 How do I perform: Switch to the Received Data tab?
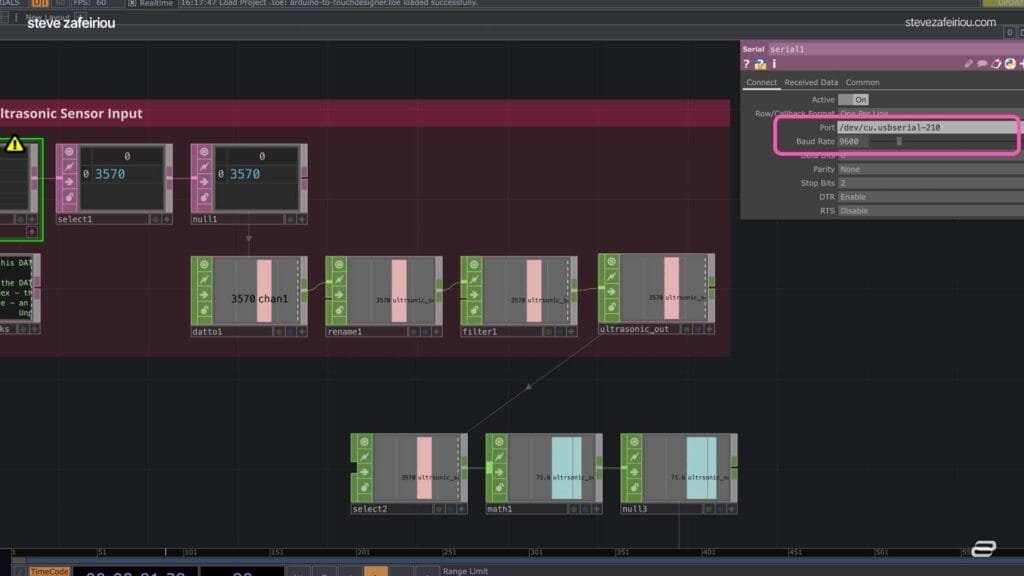811,82
